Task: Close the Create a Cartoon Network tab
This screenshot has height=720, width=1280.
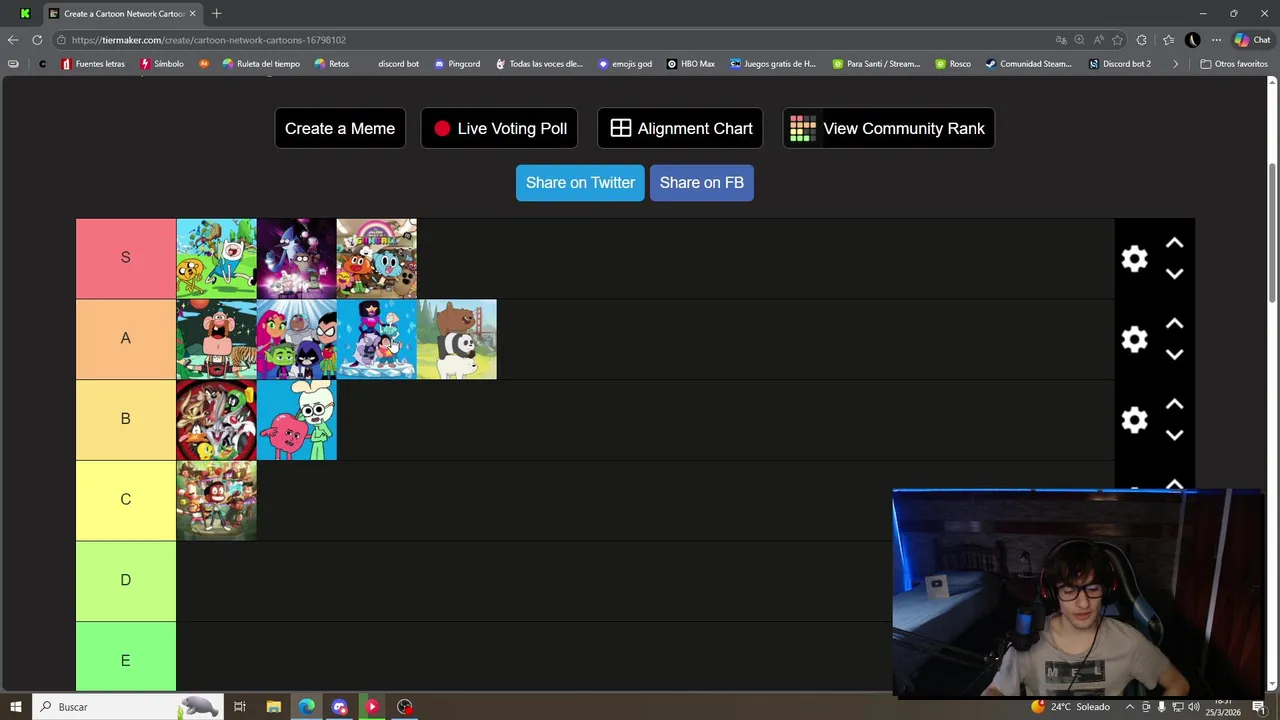Action: (x=192, y=14)
